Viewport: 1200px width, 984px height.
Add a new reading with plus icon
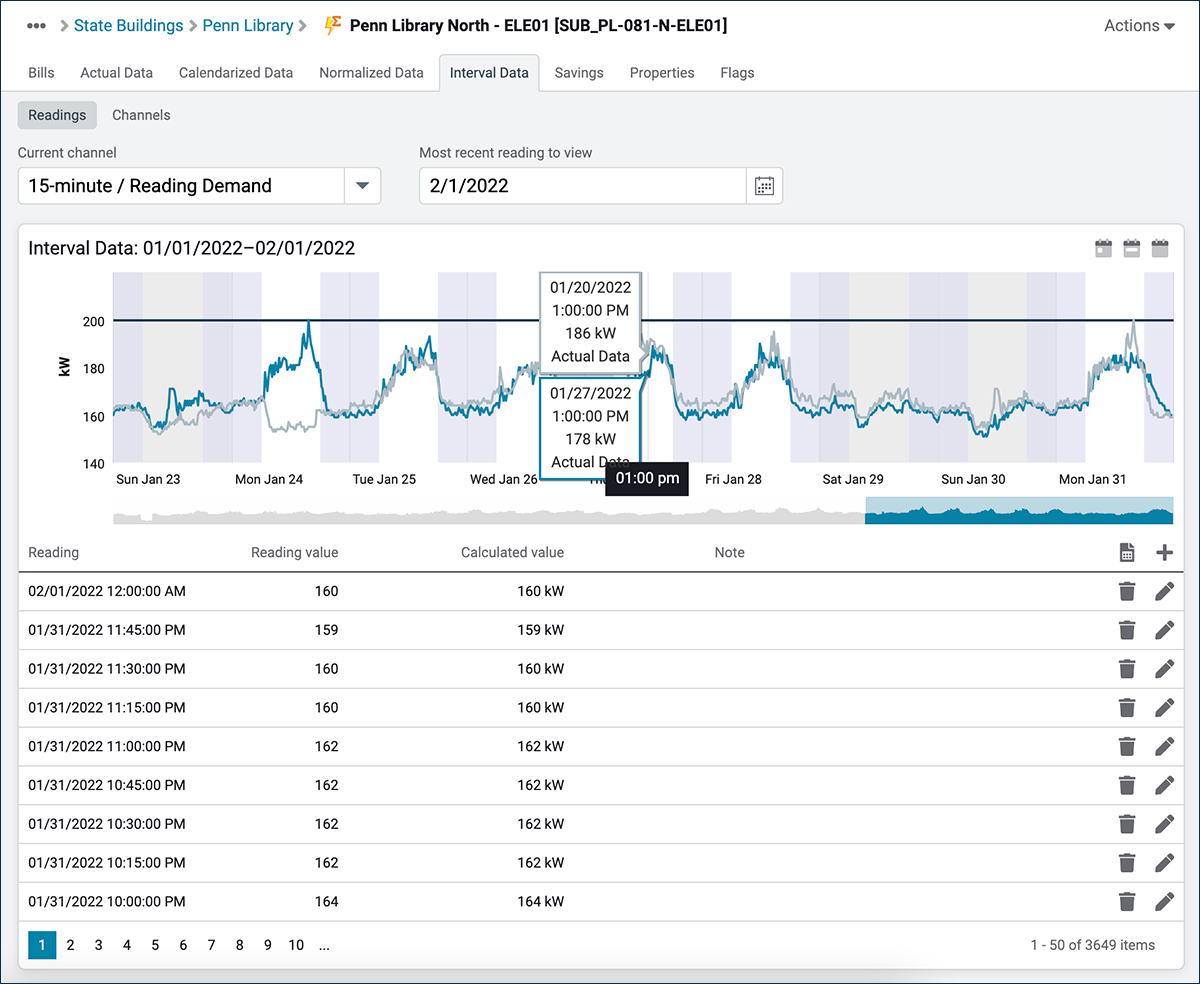[1163, 552]
